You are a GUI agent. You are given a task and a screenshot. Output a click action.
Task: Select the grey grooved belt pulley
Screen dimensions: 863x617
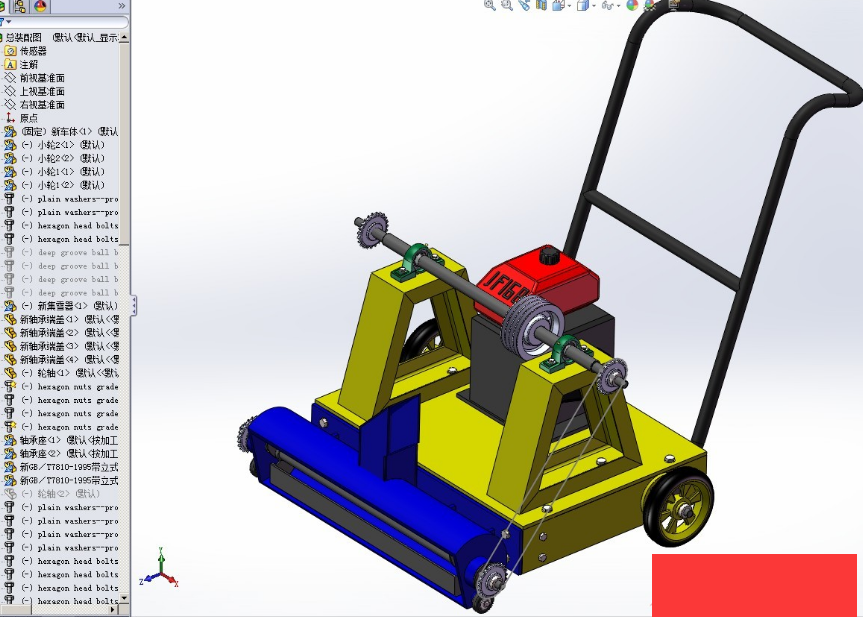532,328
